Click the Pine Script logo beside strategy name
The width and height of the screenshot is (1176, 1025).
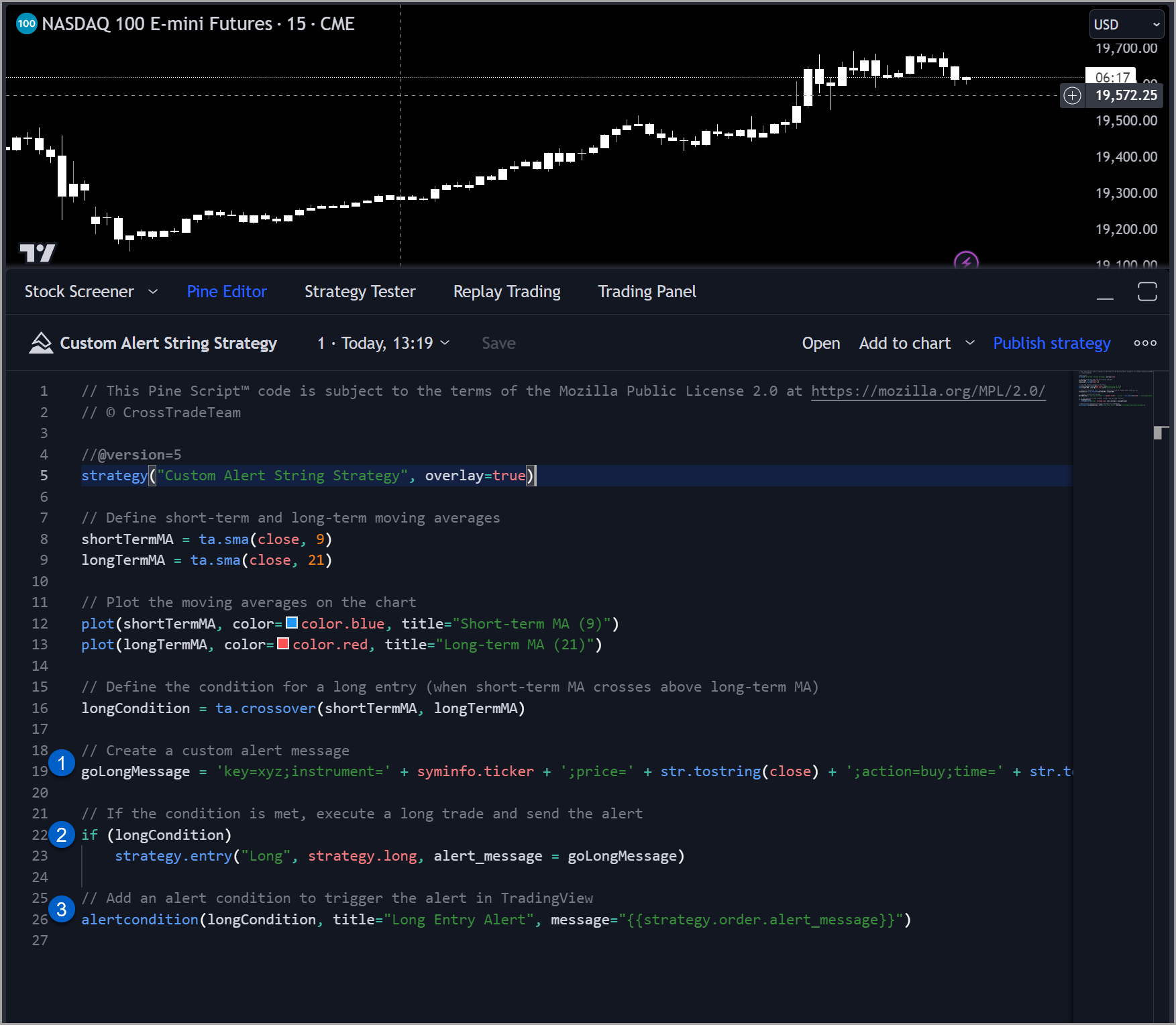coord(40,343)
